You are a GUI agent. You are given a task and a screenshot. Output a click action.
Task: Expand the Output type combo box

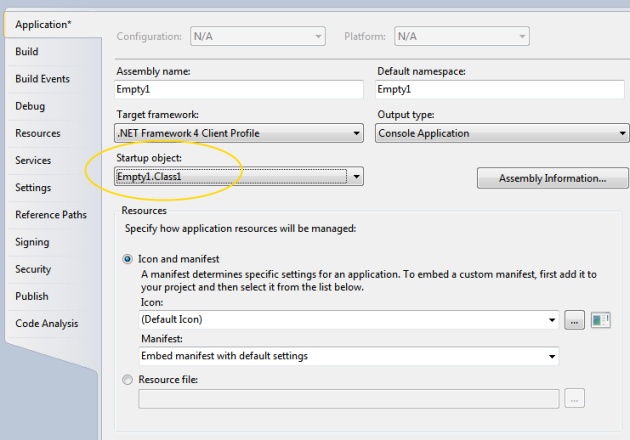click(502, 133)
